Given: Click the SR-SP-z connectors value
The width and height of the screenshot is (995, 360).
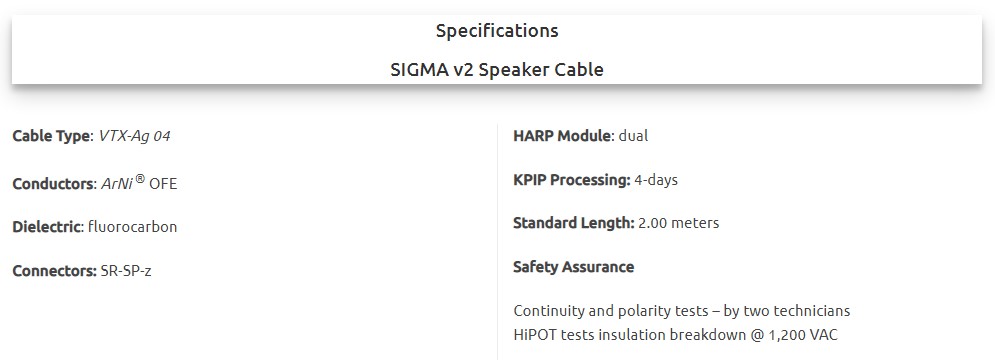Looking at the screenshot, I should coord(126,271).
